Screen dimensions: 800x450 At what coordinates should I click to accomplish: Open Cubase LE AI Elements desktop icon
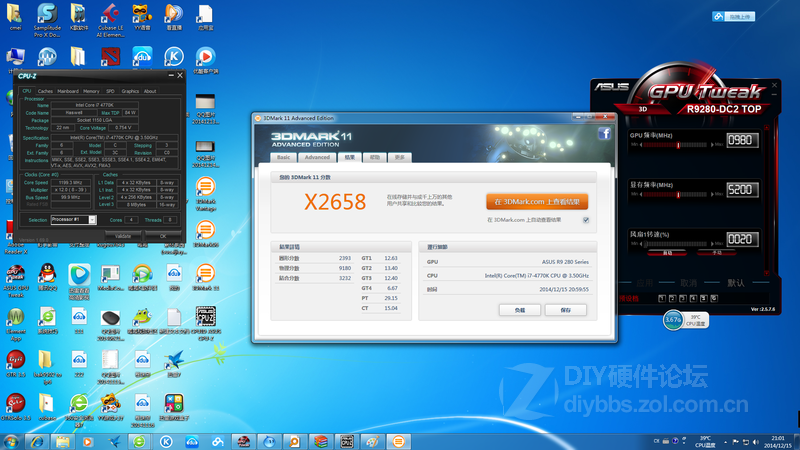click(x=110, y=20)
